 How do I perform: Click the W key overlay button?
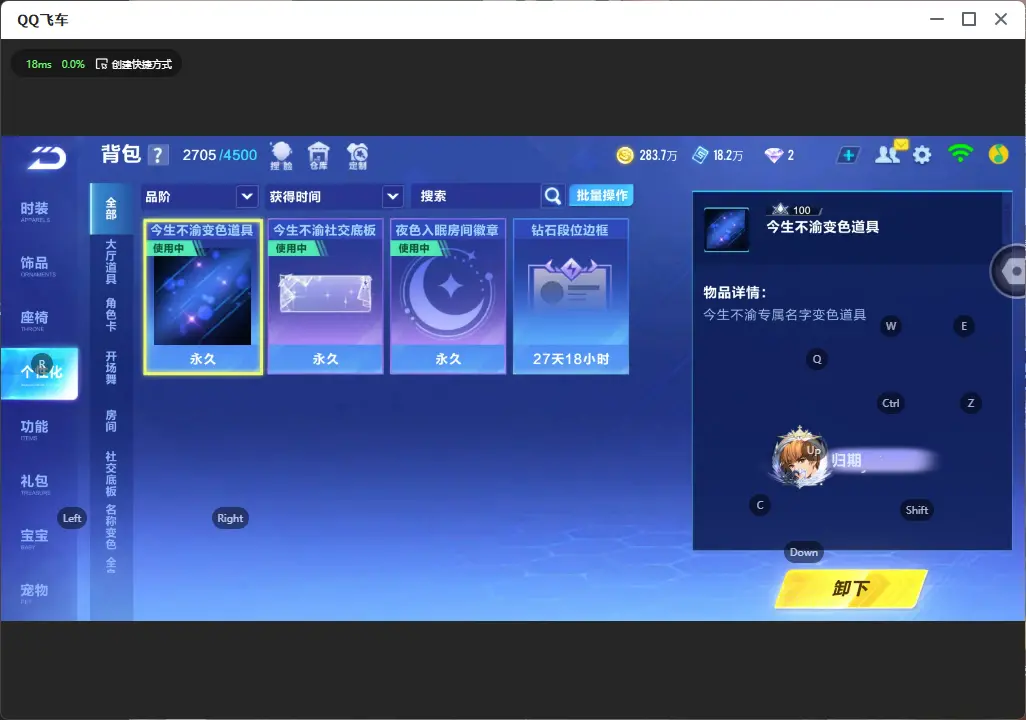[891, 326]
